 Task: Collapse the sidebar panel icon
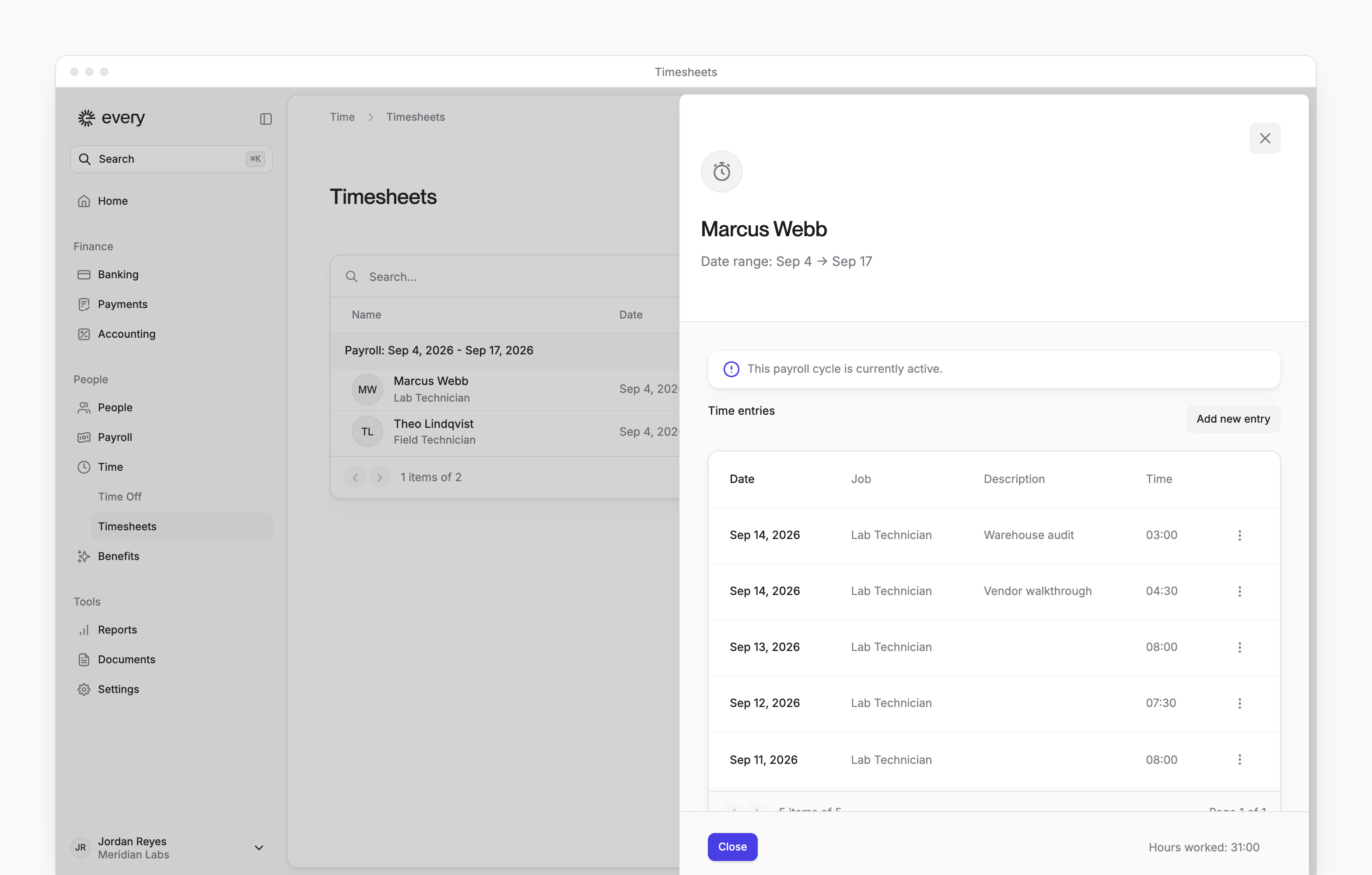coord(266,119)
